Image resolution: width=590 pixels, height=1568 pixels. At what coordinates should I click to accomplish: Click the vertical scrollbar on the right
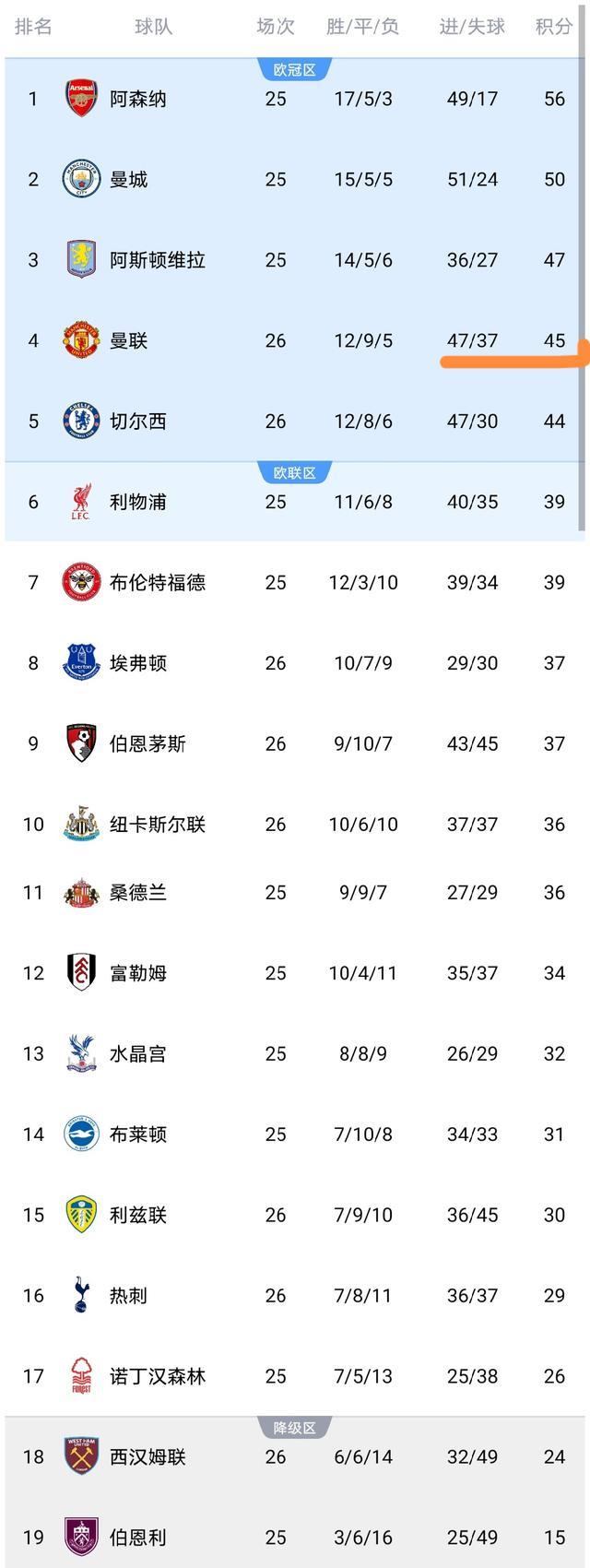[x=582, y=295]
